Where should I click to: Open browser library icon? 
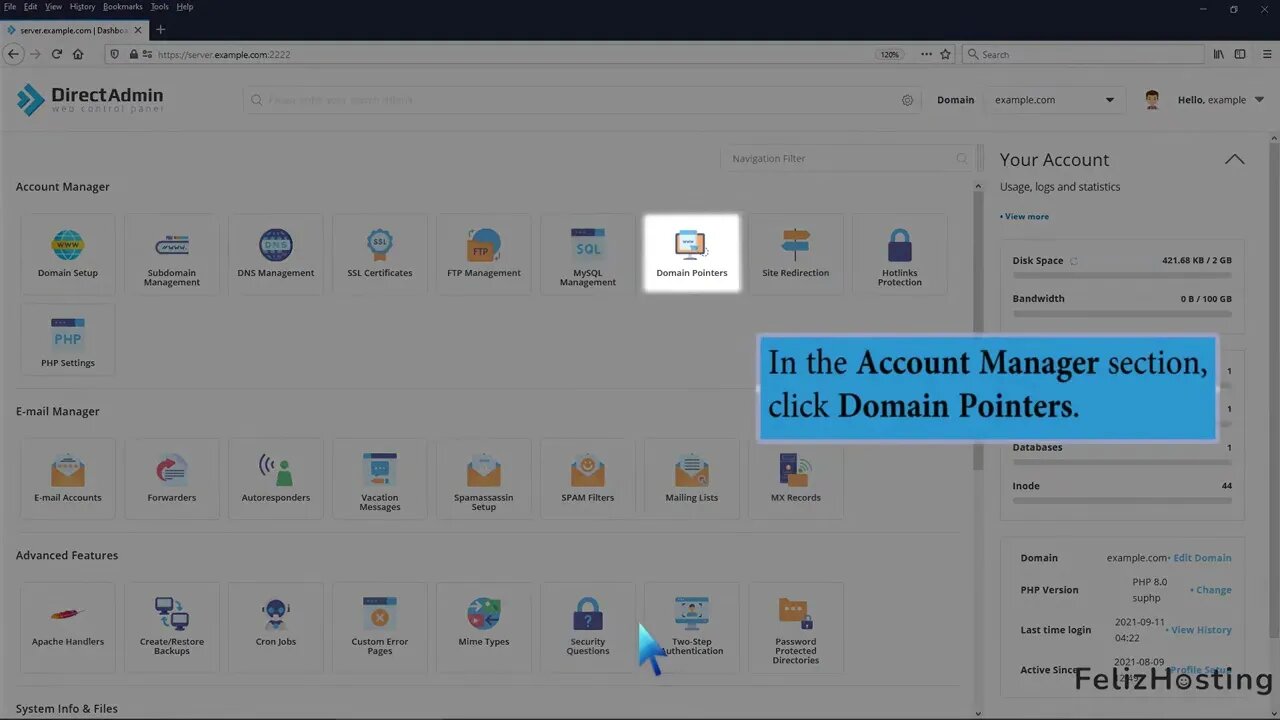point(1218,54)
